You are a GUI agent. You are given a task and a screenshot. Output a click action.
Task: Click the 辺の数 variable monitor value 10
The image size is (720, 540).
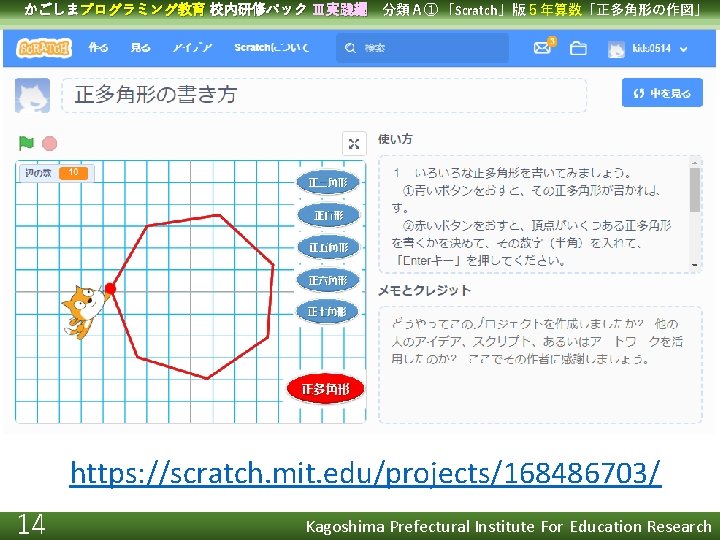click(73, 173)
